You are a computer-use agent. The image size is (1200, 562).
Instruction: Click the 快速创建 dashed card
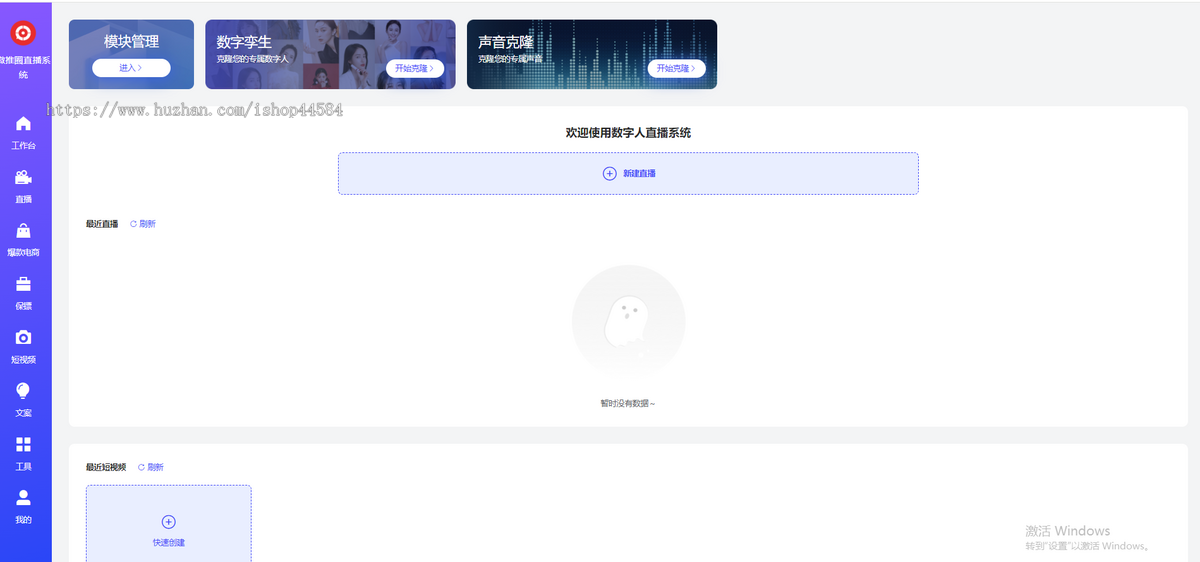(168, 524)
